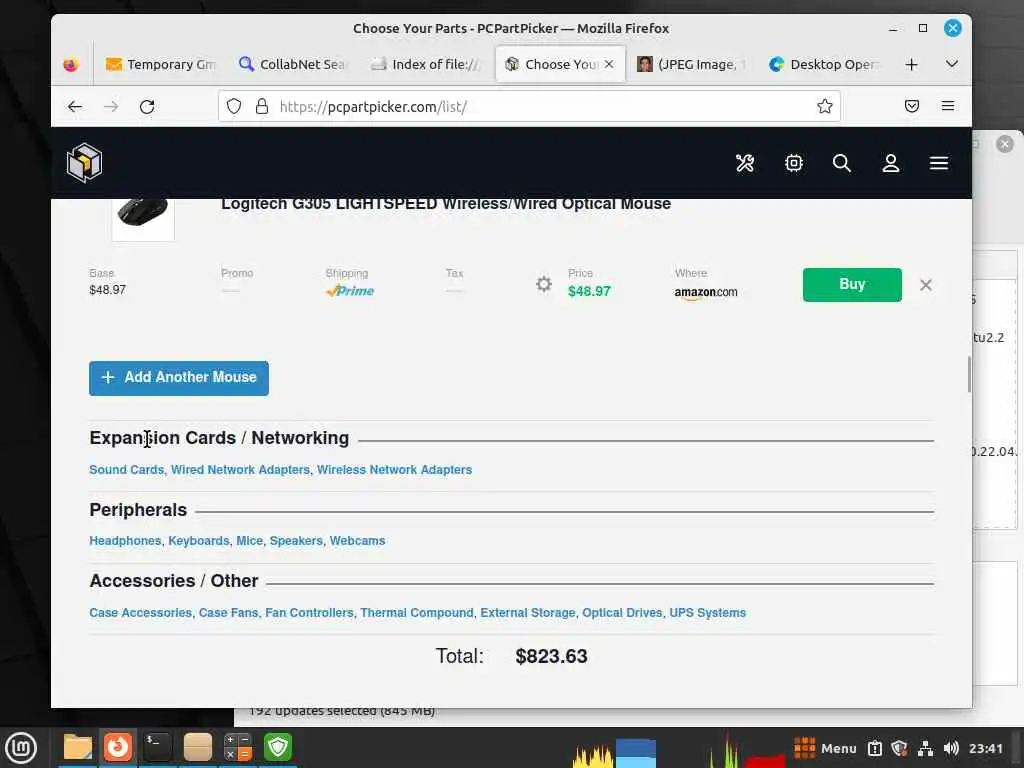
Task: Bookmark this page with the star
Action: 825,106
